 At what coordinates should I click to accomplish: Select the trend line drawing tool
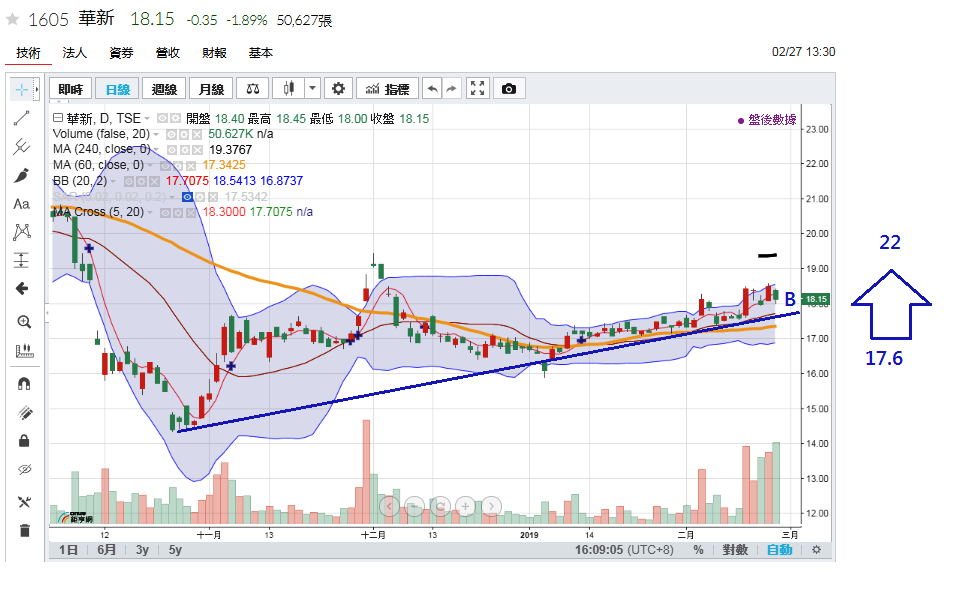[x=22, y=117]
